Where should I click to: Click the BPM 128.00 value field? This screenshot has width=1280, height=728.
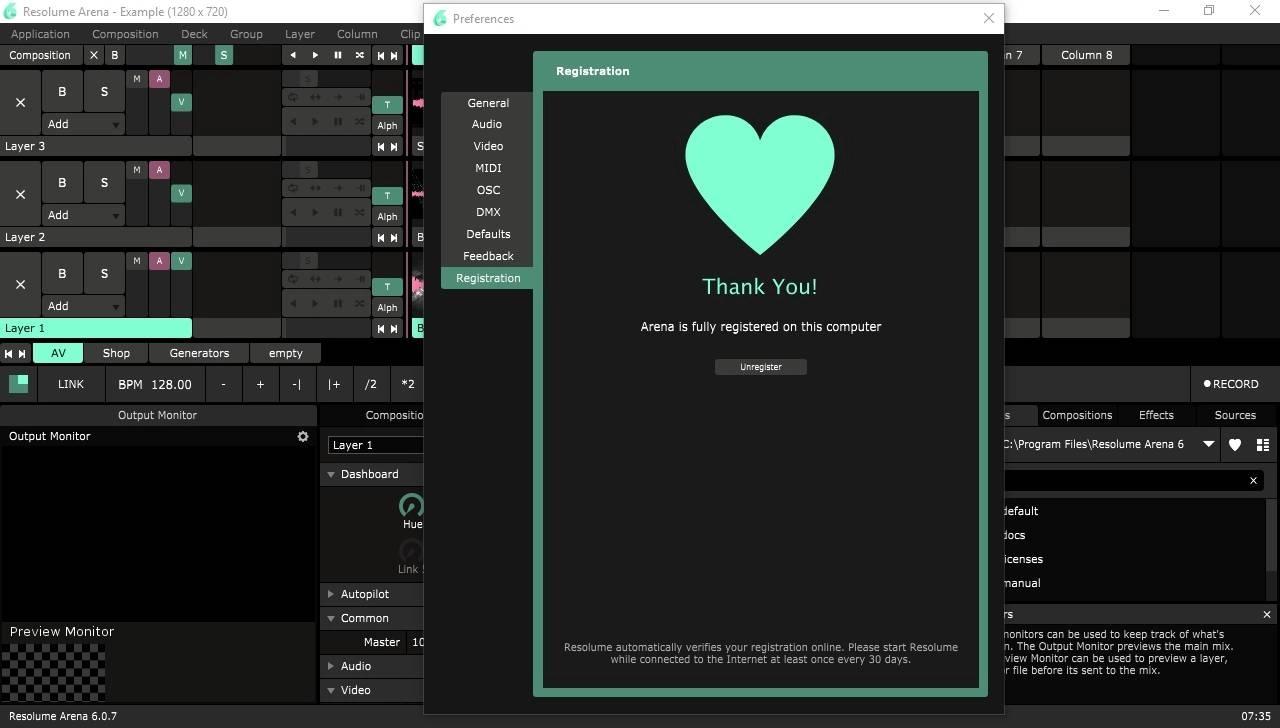point(155,384)
